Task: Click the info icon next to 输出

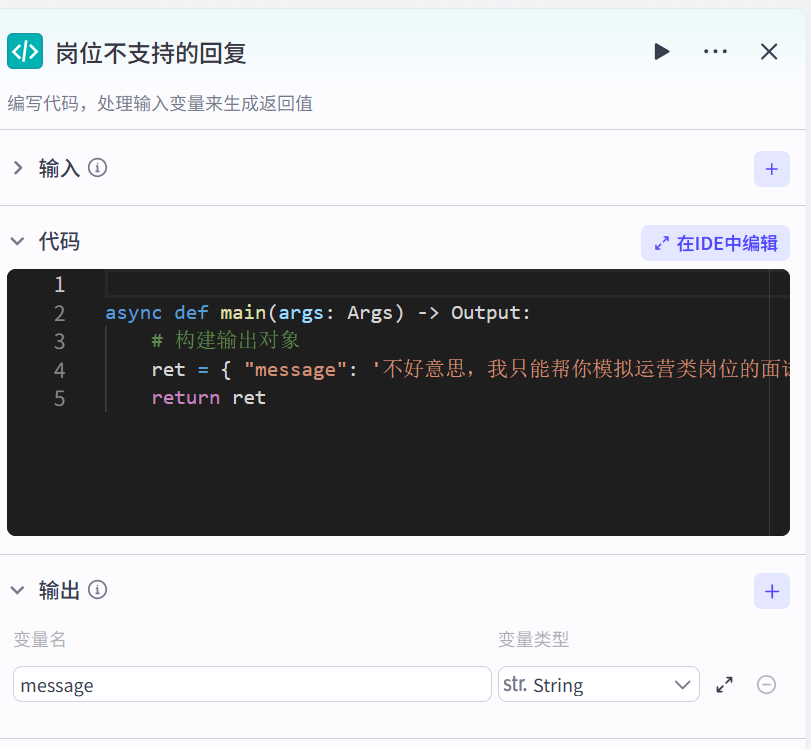Action: coord(97,590)
